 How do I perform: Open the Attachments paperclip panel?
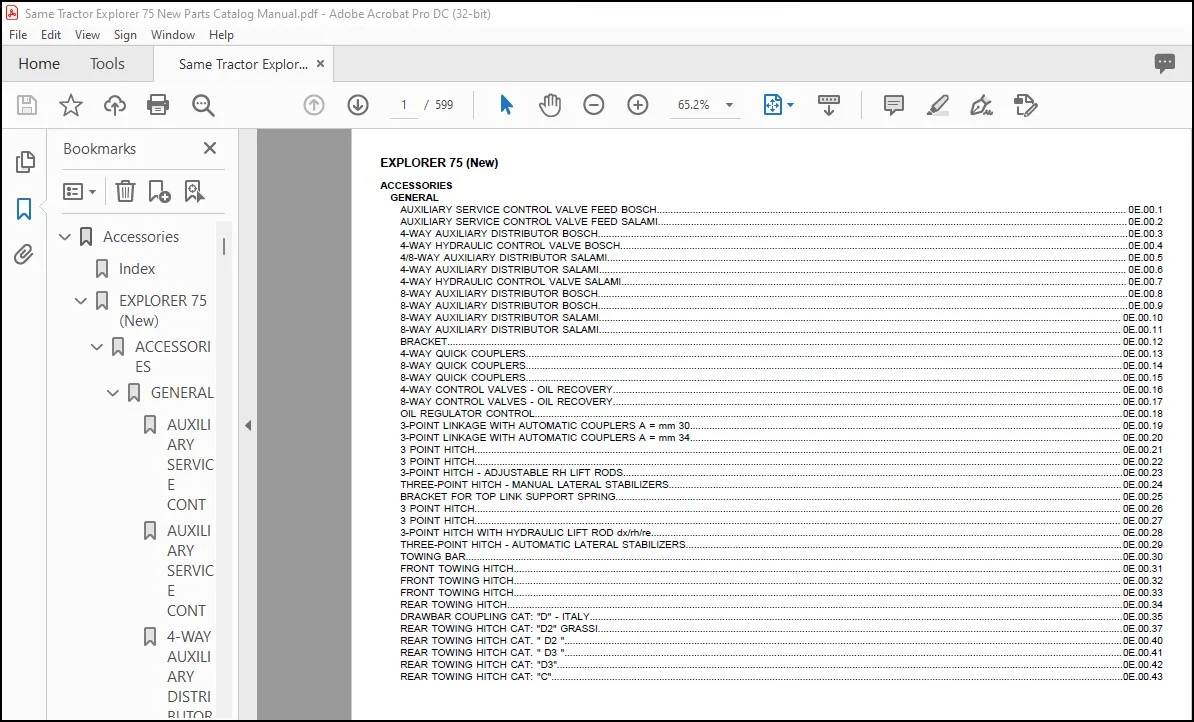(x=24, y=254)
